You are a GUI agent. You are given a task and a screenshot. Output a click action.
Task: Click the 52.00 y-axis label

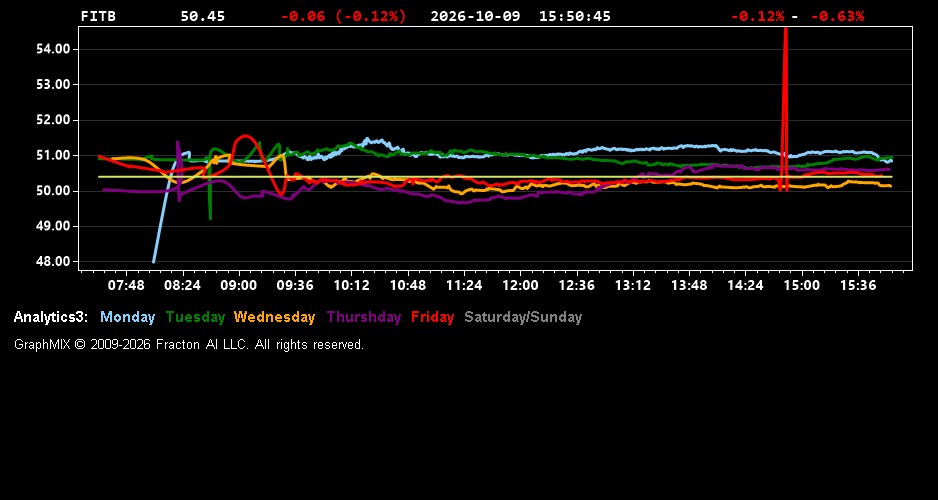(53, 120)
